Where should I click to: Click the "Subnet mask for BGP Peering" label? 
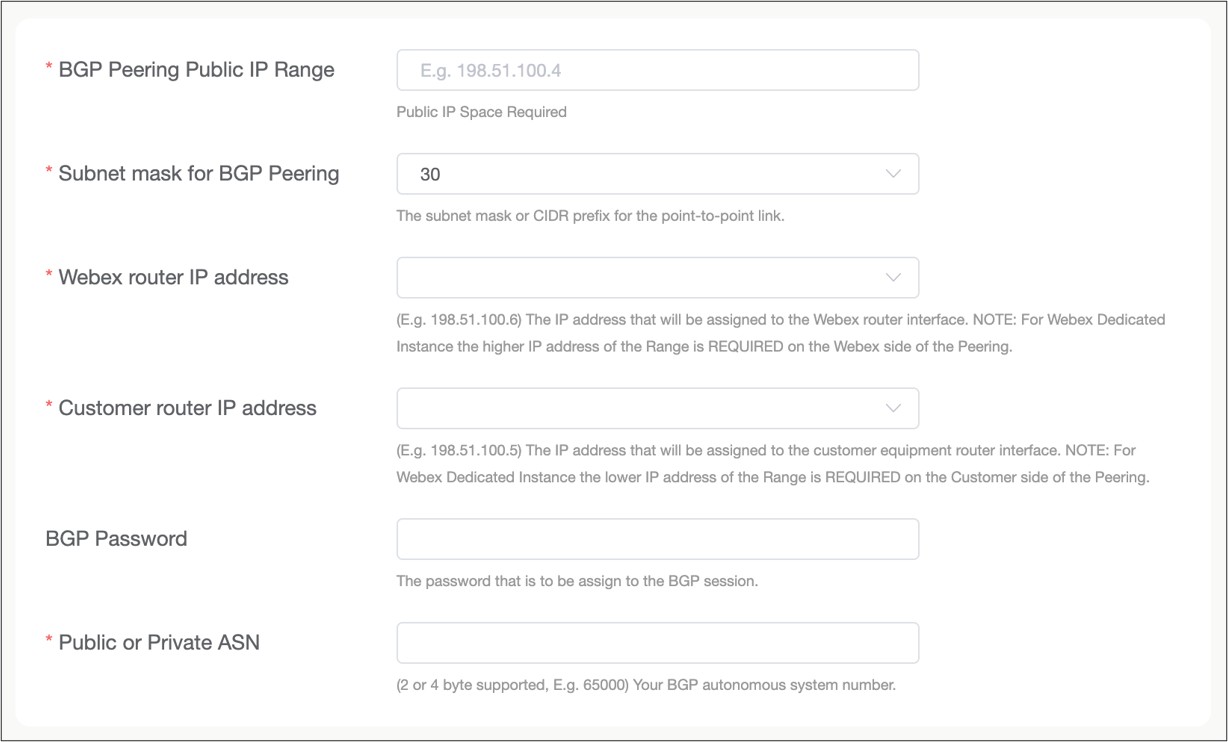(x=198, y=174)
